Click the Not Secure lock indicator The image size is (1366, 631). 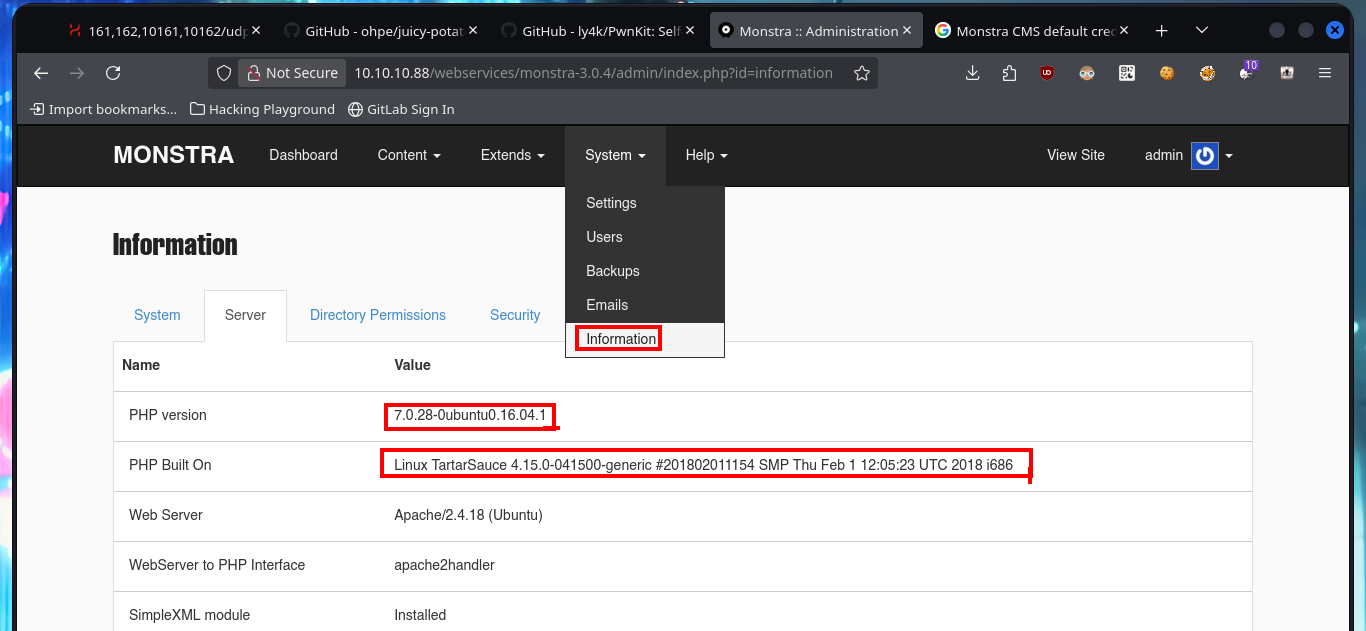click(x=292, y=73)
